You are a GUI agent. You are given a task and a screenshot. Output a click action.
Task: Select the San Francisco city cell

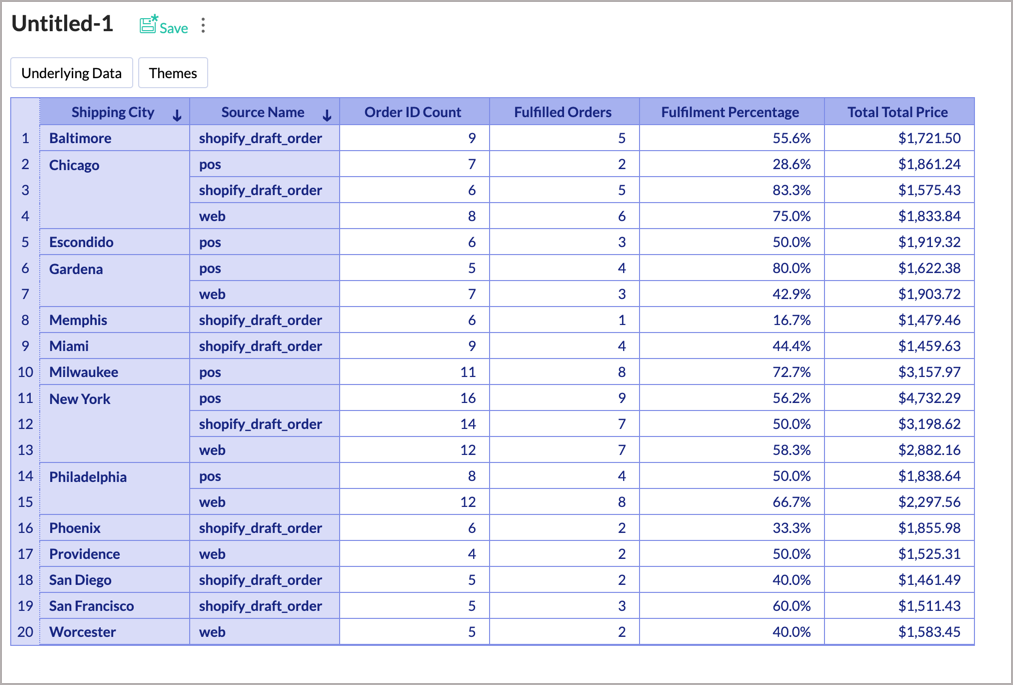point(91,606)
